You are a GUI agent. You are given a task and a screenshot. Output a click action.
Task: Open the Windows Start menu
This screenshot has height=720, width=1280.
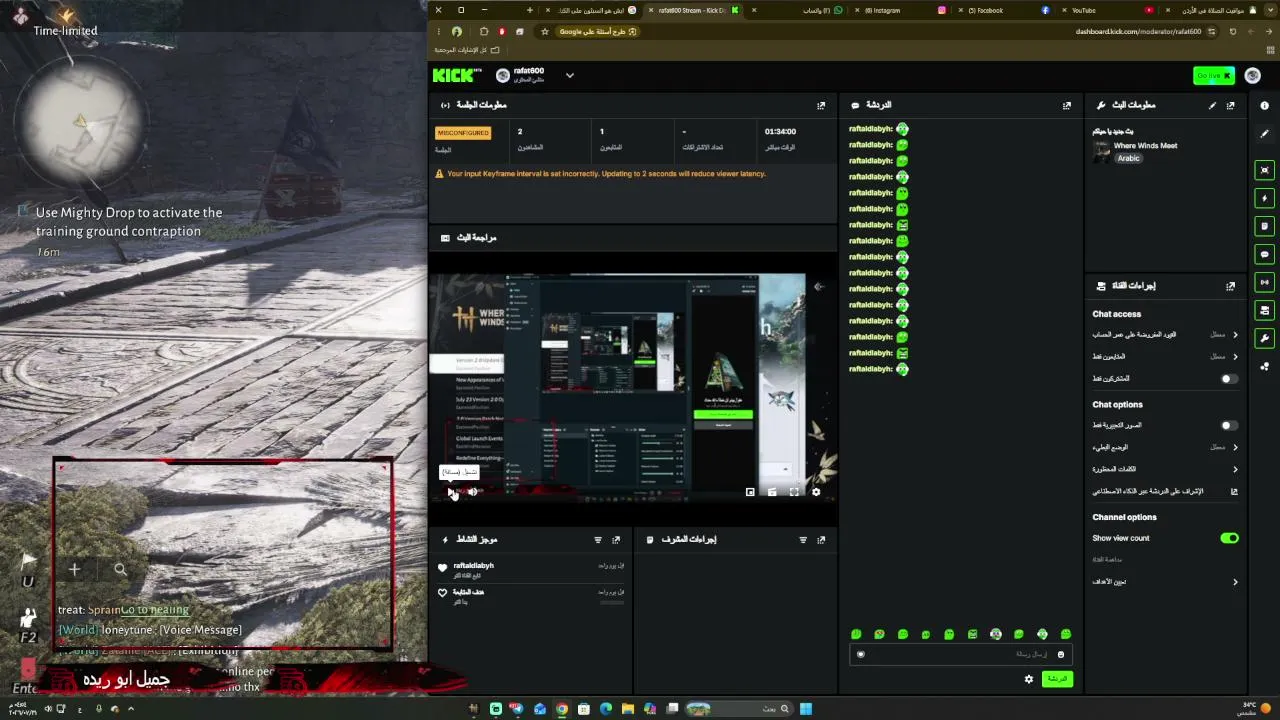pyautogui.click(x=806, y=709)
